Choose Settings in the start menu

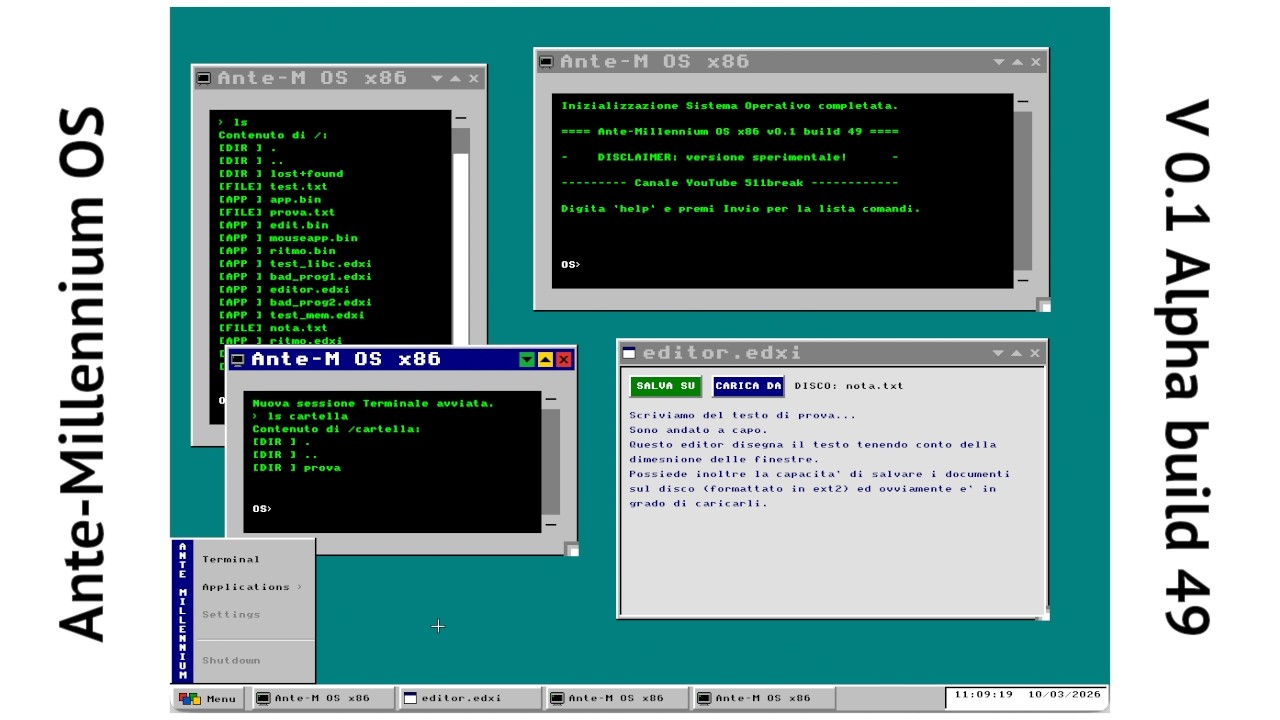(231, 615)
